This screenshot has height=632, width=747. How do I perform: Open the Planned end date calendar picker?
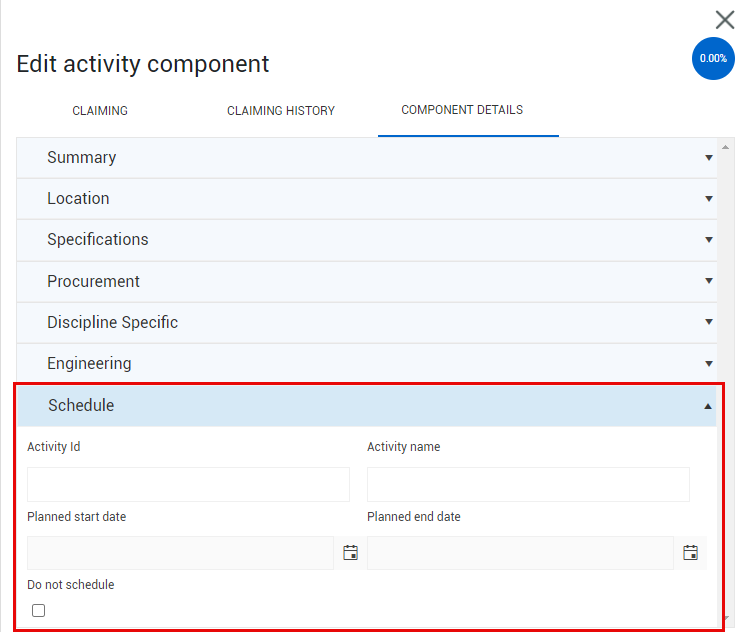pyautogui.click(x=690, y=552)
